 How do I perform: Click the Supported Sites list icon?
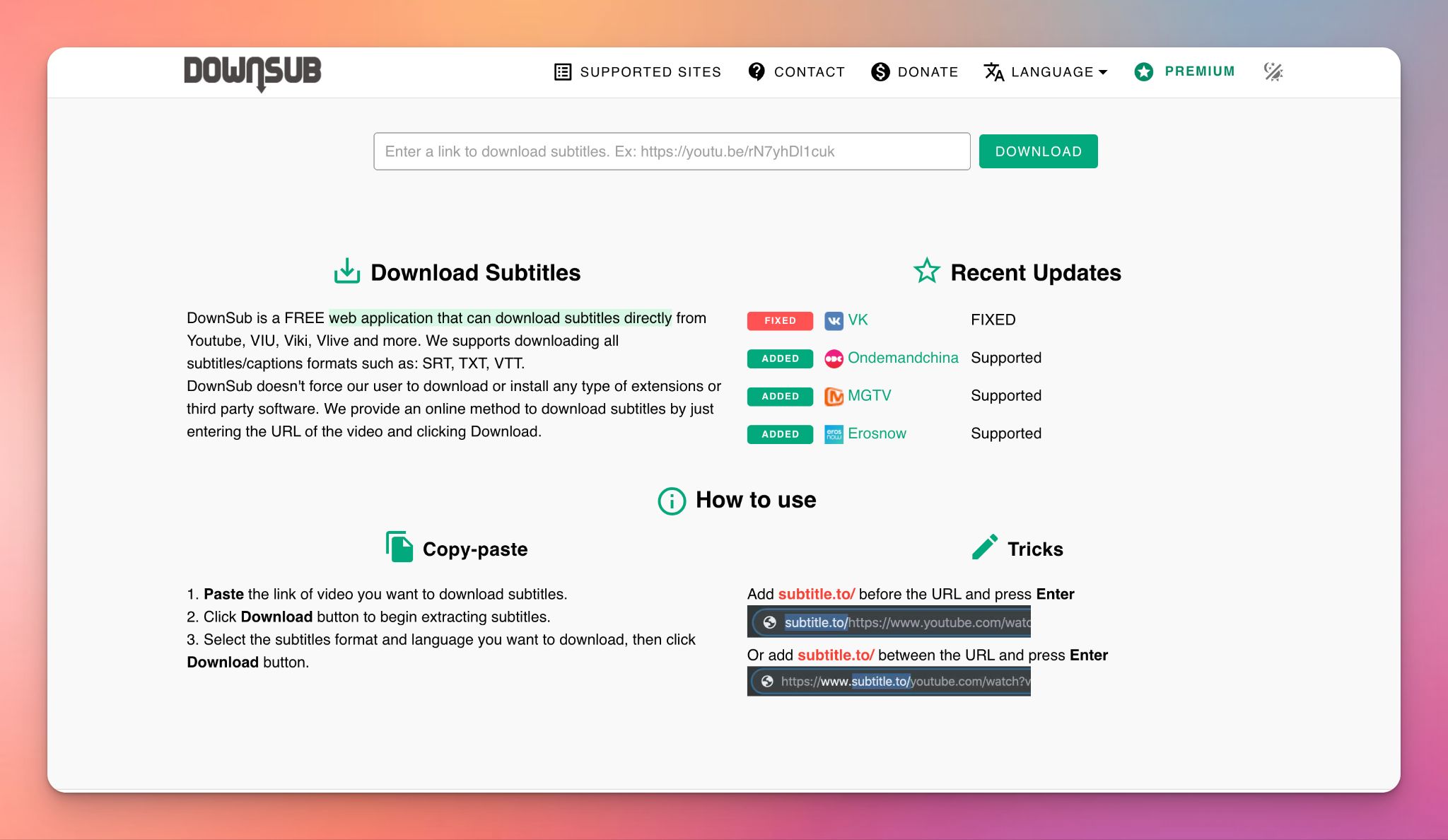[563, 72]
